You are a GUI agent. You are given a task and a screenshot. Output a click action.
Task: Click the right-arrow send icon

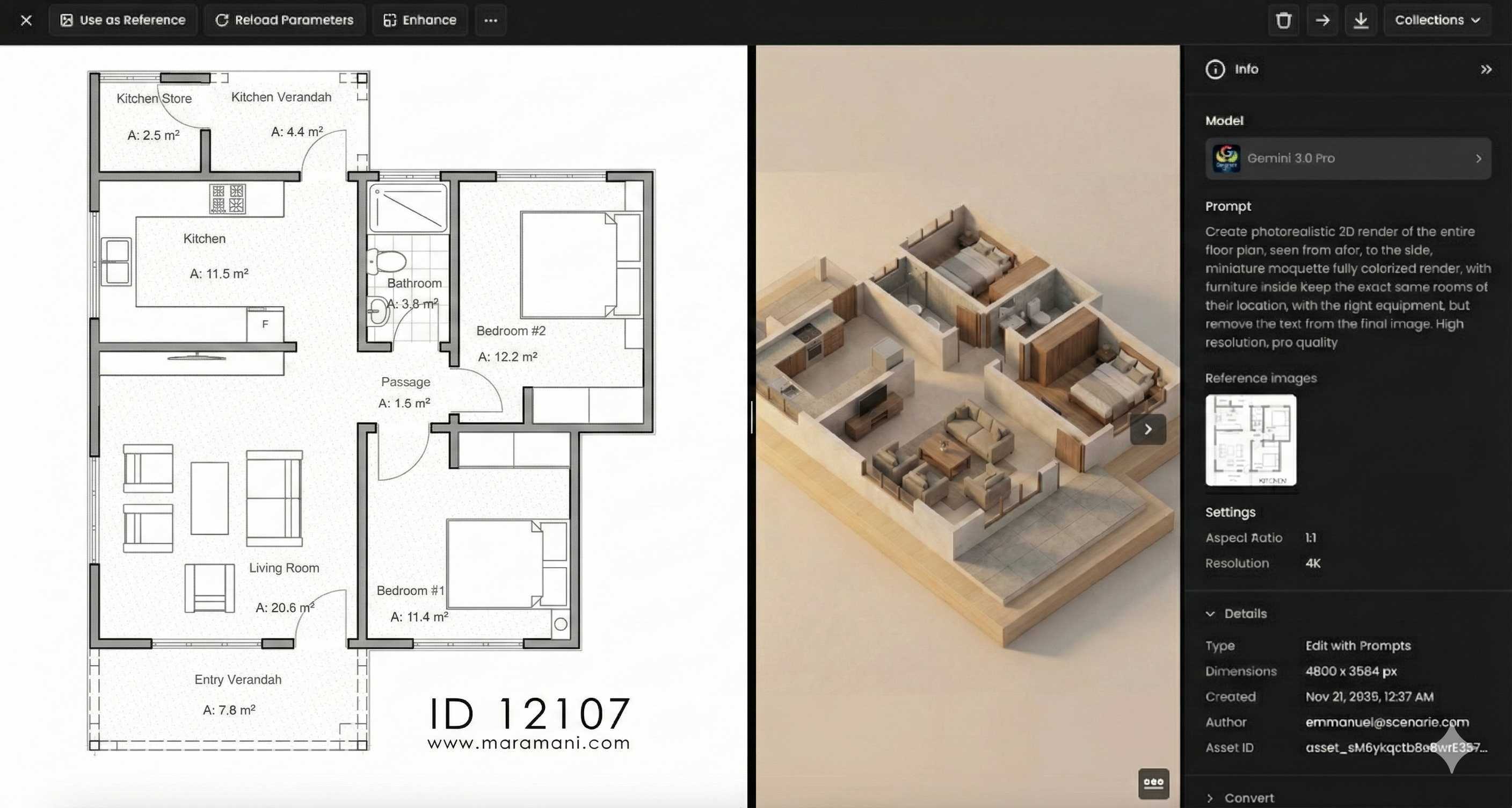tap(1322, 20)
